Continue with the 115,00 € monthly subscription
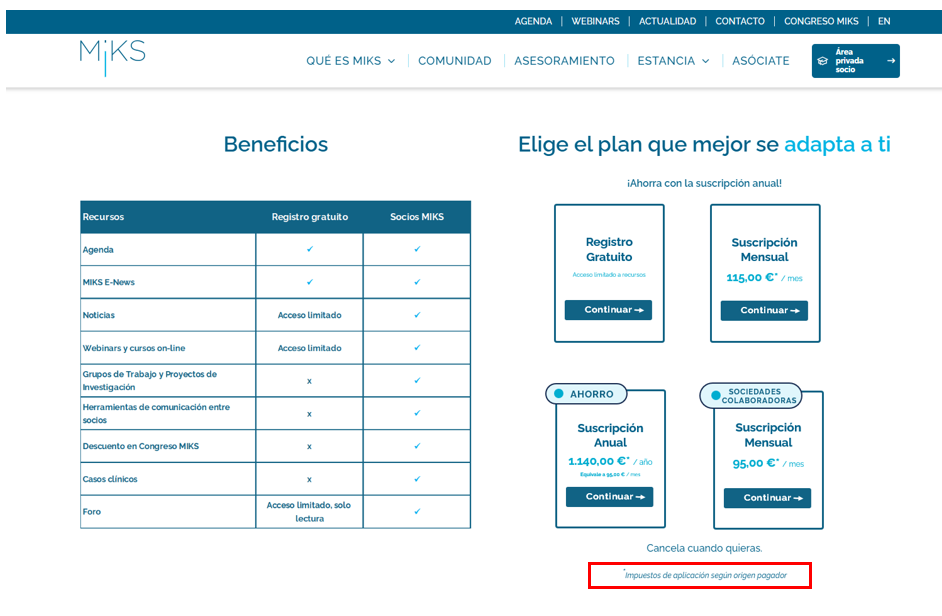 coord(764,311)
